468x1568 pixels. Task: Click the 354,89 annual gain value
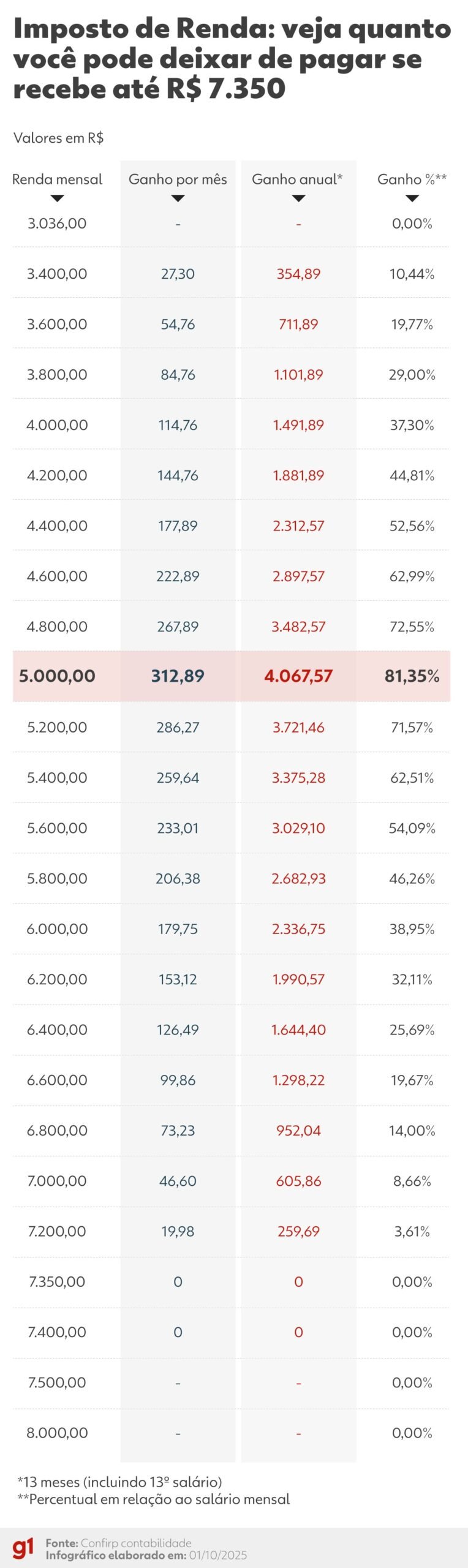(298, 274)
